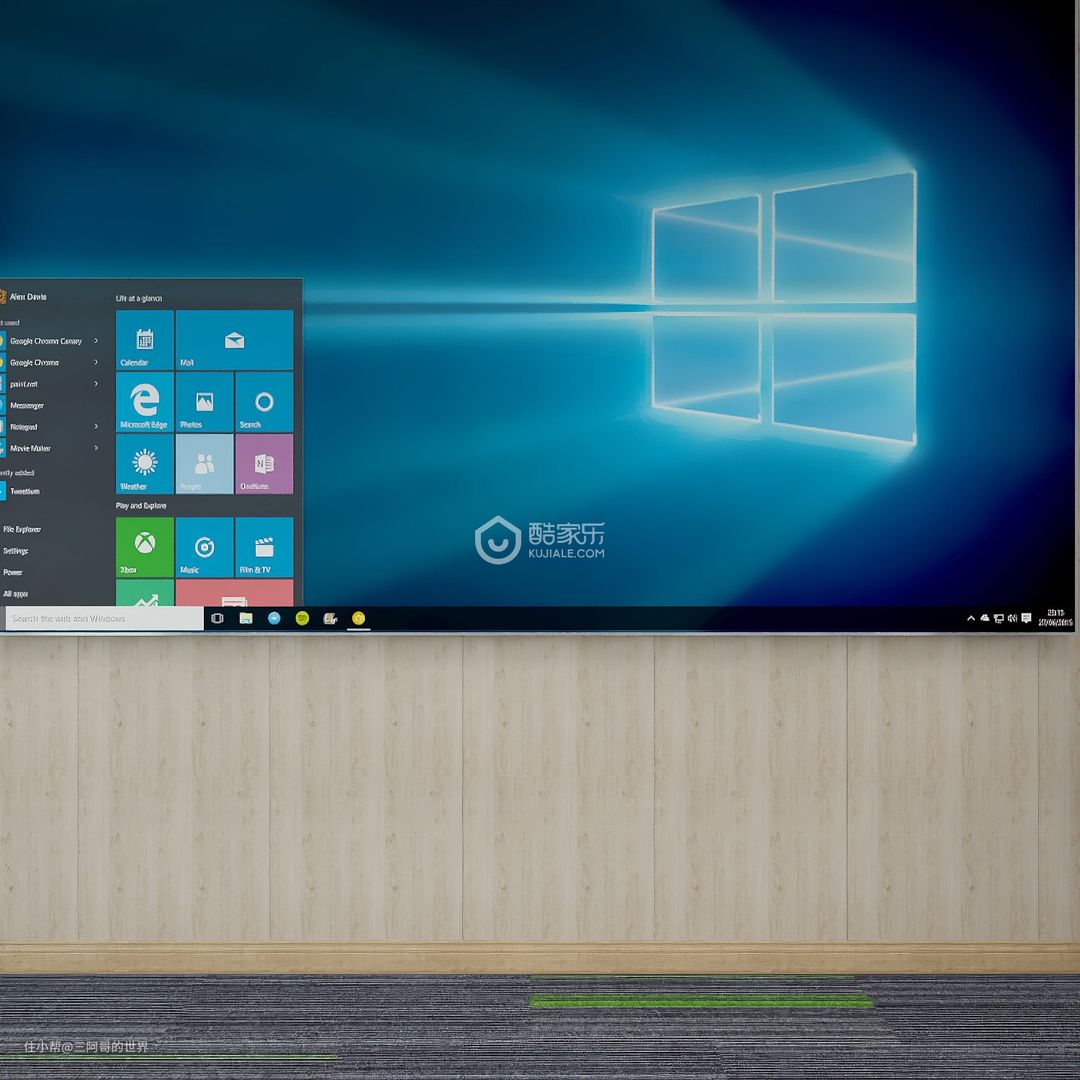Viewport: 1080px width, 1080px height.
Task: Show All apps in Start menu
Action: [15, 593]
